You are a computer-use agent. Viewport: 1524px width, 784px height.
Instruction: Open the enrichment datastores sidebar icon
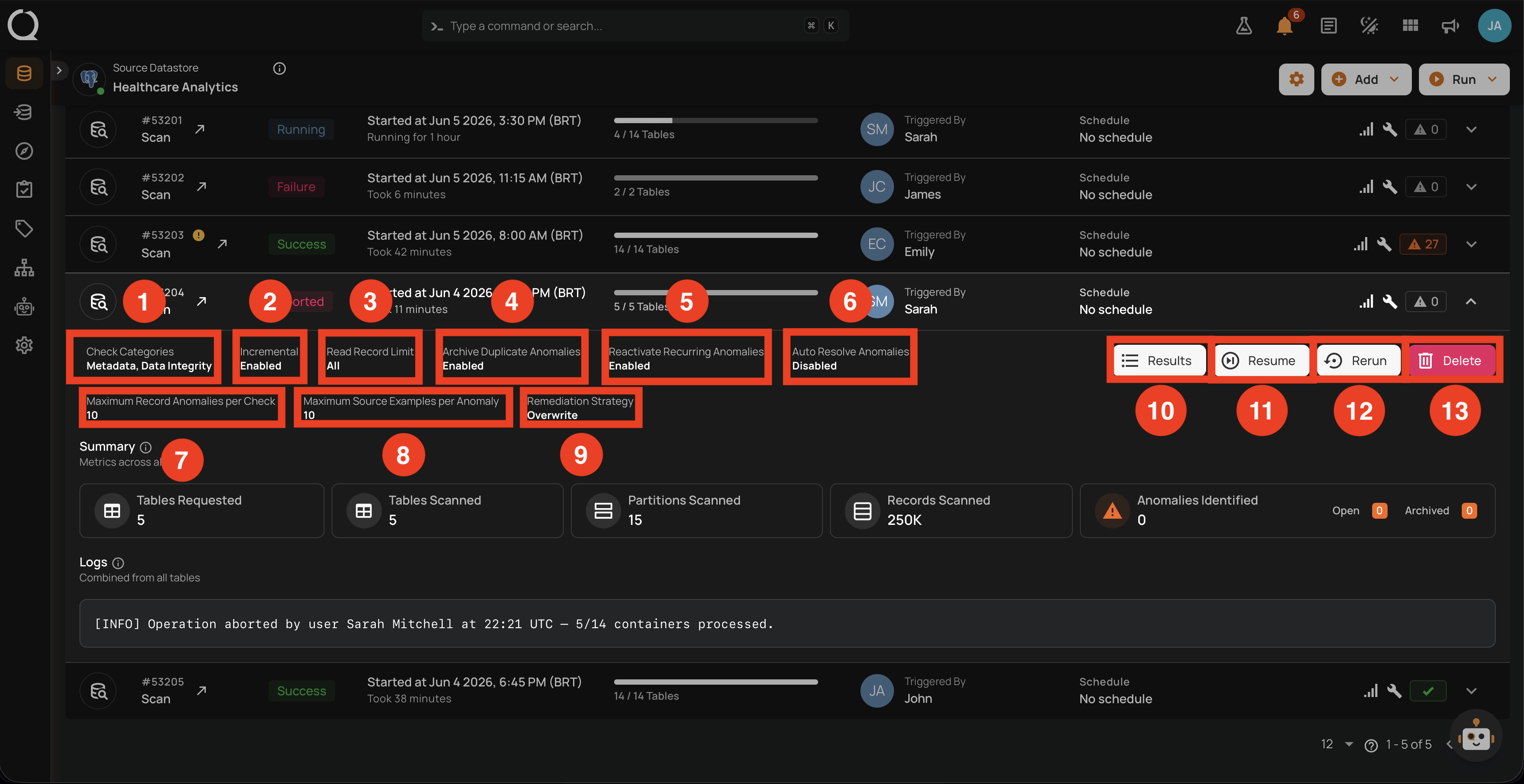pos(24,112)
